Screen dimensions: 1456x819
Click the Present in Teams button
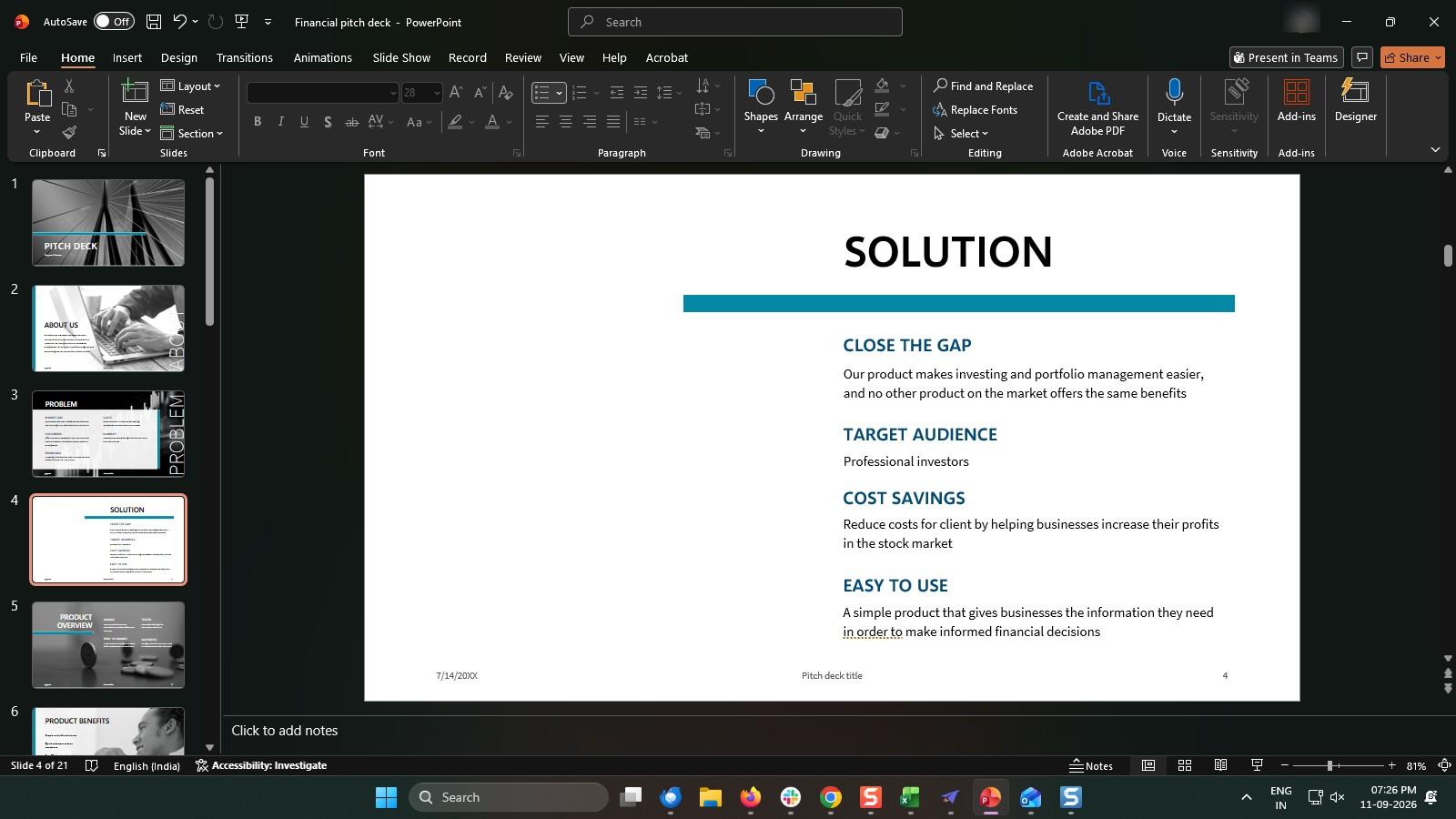pos(1286,57)
